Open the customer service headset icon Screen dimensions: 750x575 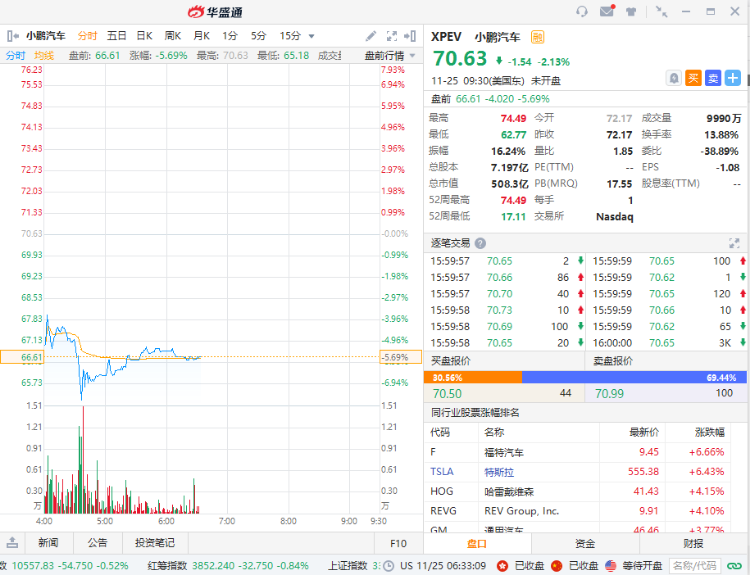click(x=582, y=11)
